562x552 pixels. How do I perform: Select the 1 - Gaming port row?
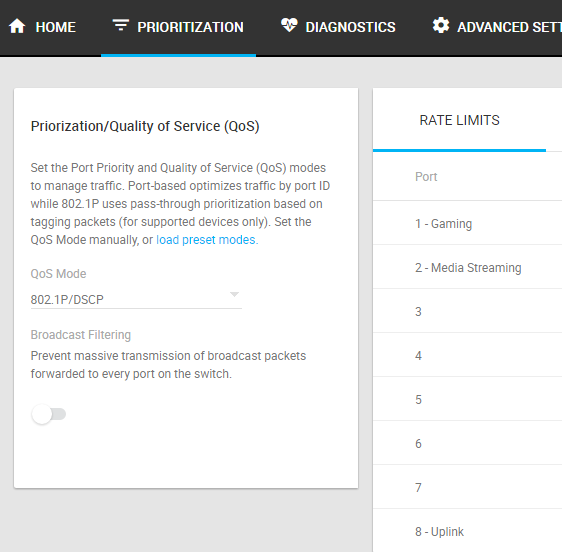click(467, 224)
